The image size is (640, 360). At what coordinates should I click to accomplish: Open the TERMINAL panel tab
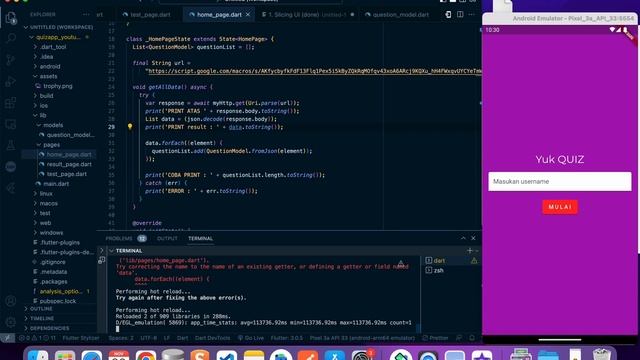[x=200, y=238]
